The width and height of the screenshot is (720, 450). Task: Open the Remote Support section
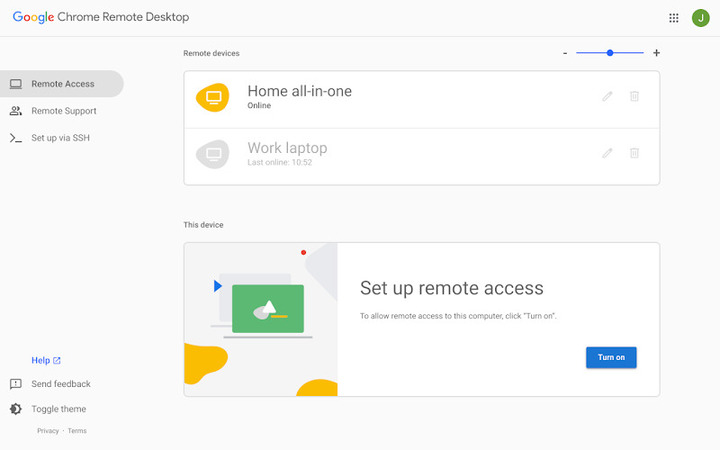63,111
